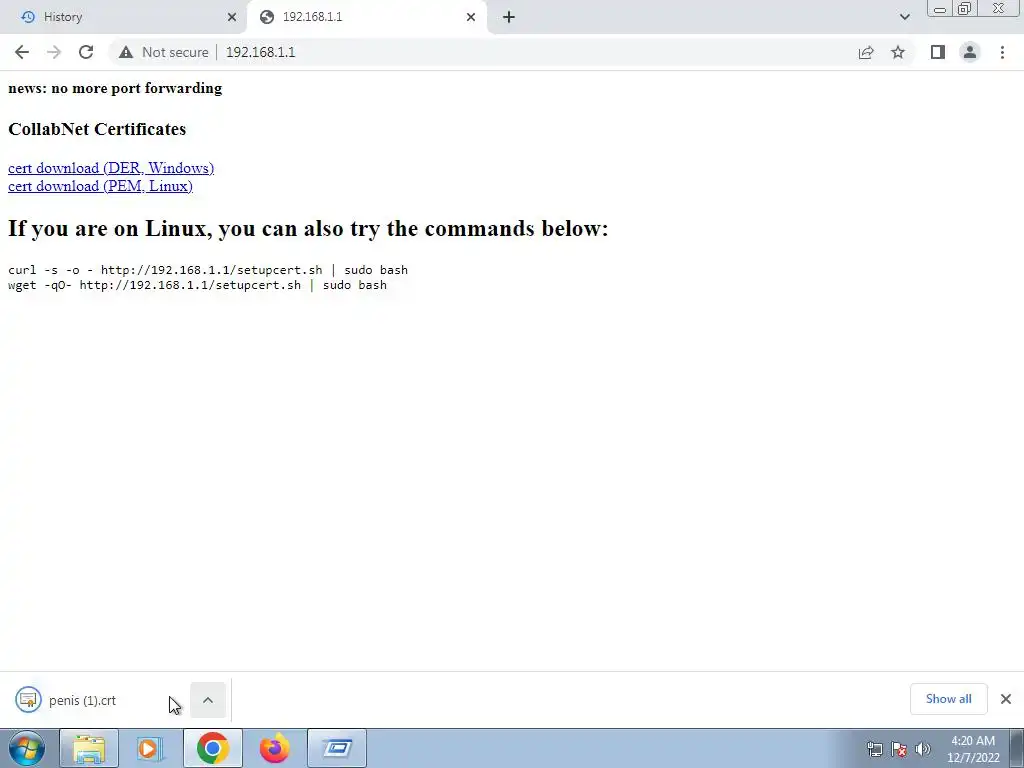Select the 192.168.1.1 tab

coord(366,17)
